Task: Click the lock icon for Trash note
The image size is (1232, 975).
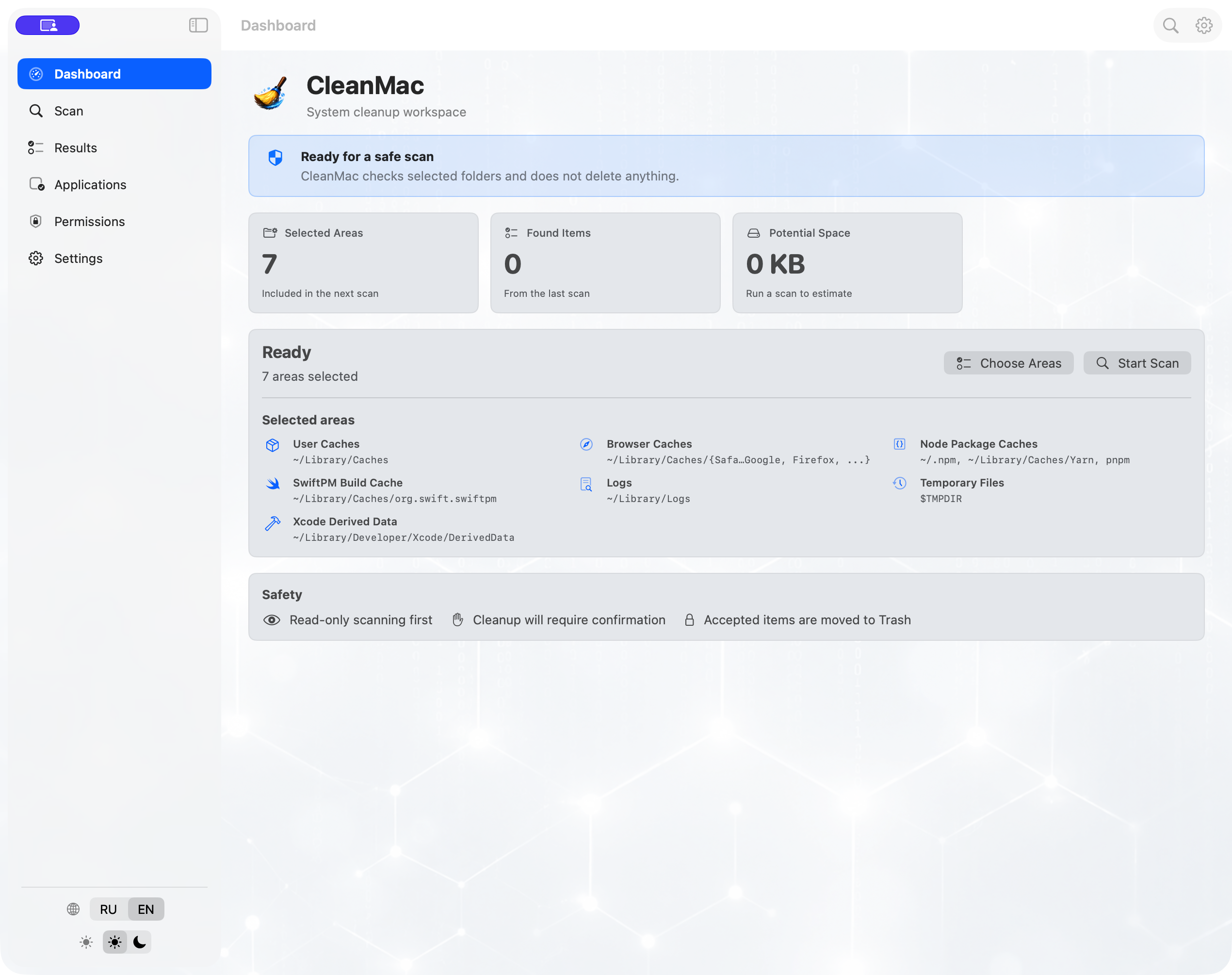Action: point(689,620)
